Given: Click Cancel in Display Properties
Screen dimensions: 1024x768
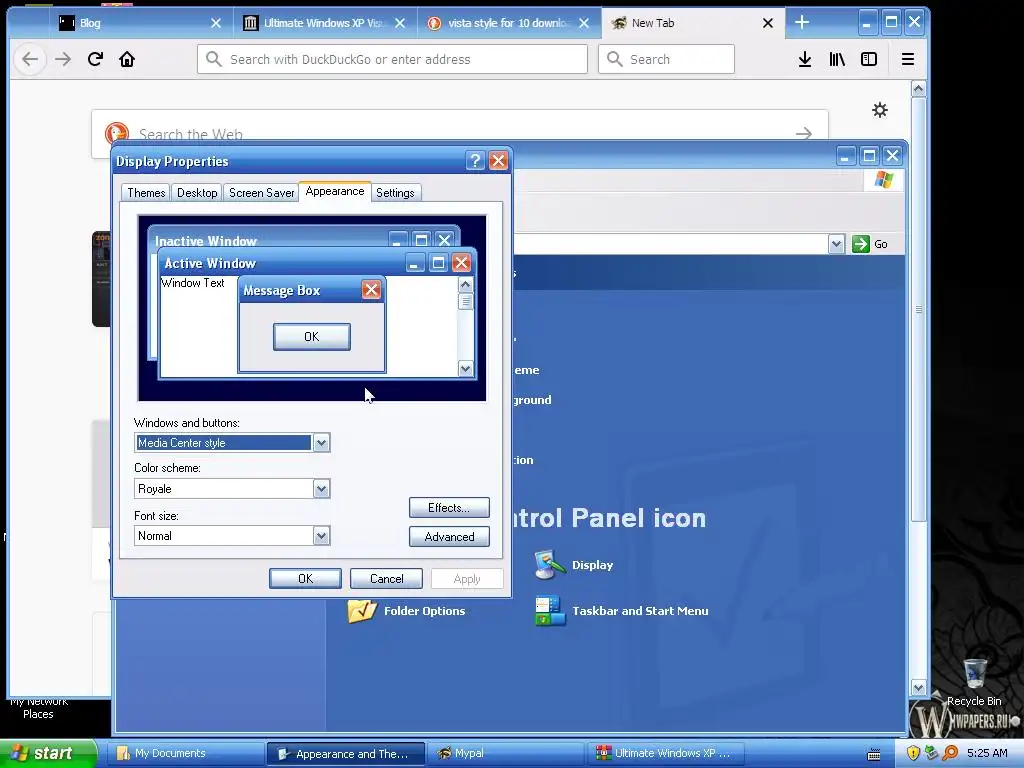Looking at the screenshot, I should coord(386,579).
